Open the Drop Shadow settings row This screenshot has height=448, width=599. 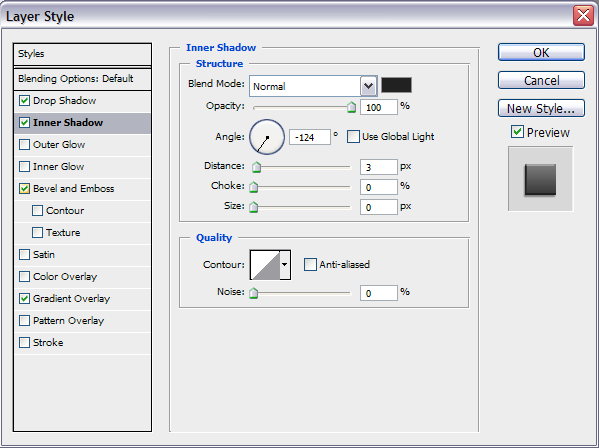82,101
